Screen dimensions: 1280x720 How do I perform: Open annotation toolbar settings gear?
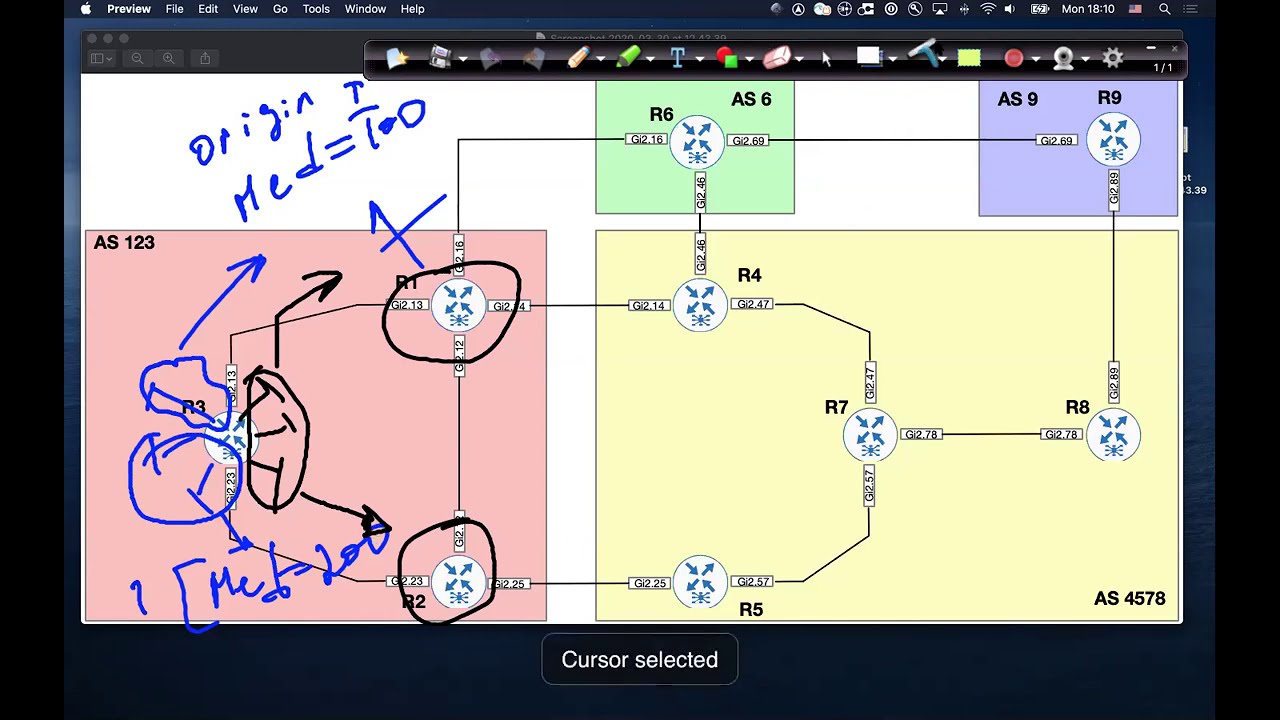pos(1112,58)
